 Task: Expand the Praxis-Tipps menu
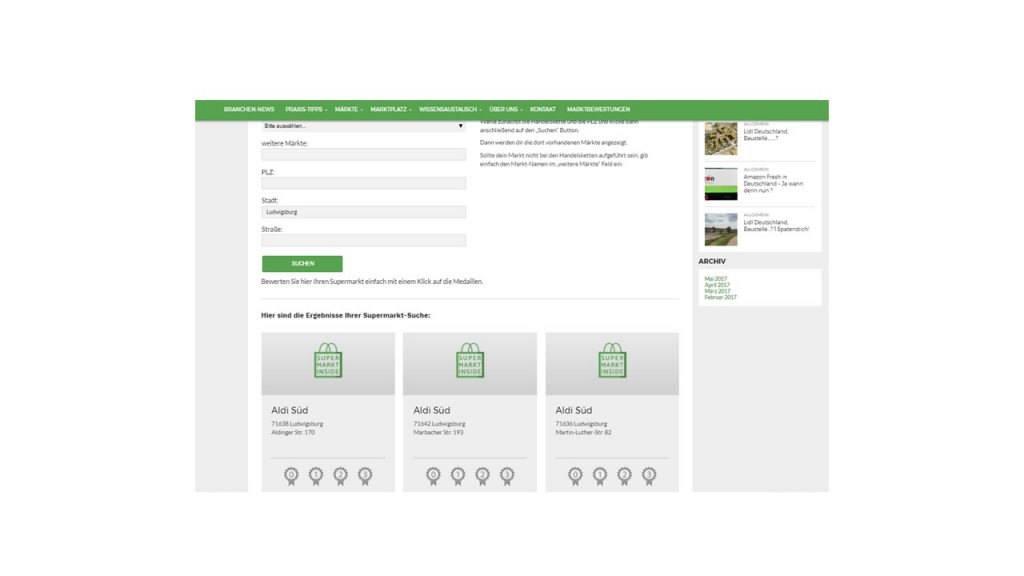pyautogui.click(x=305, y=109)
